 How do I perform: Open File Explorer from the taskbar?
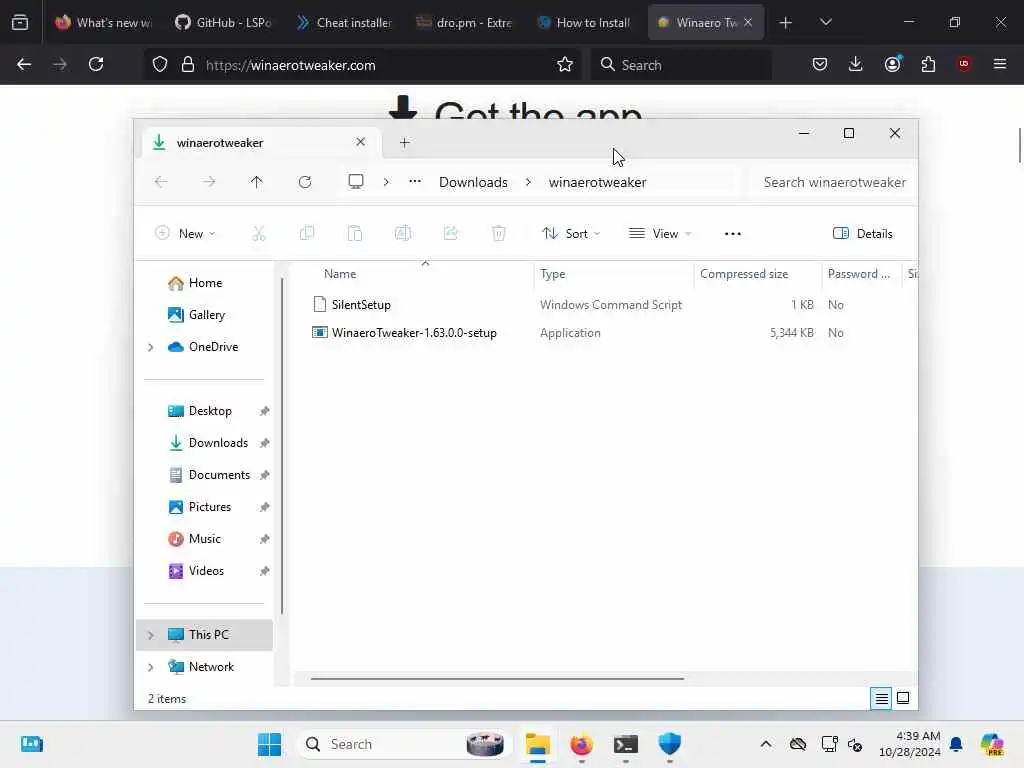[537, 744]
